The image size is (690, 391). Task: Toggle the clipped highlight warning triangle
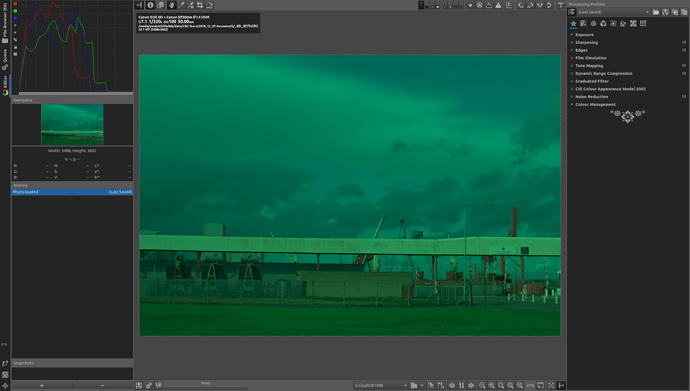(x=498, y=5)
